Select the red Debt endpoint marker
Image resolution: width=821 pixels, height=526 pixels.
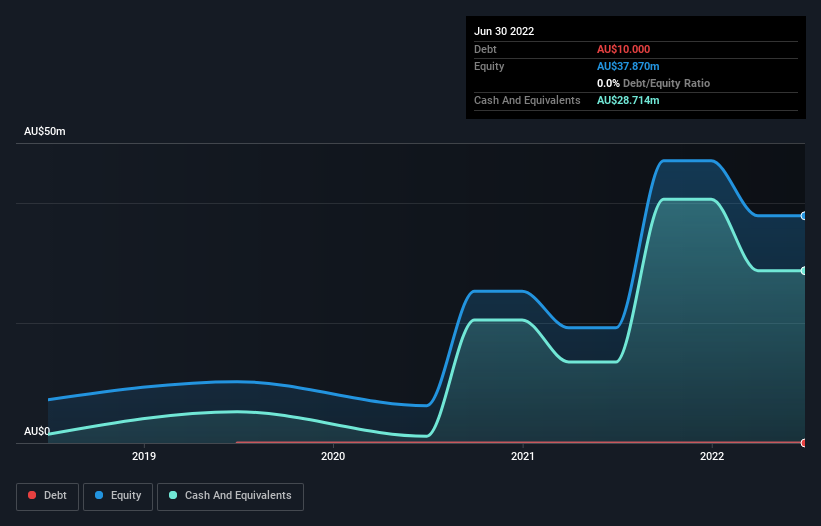(804, 443)
